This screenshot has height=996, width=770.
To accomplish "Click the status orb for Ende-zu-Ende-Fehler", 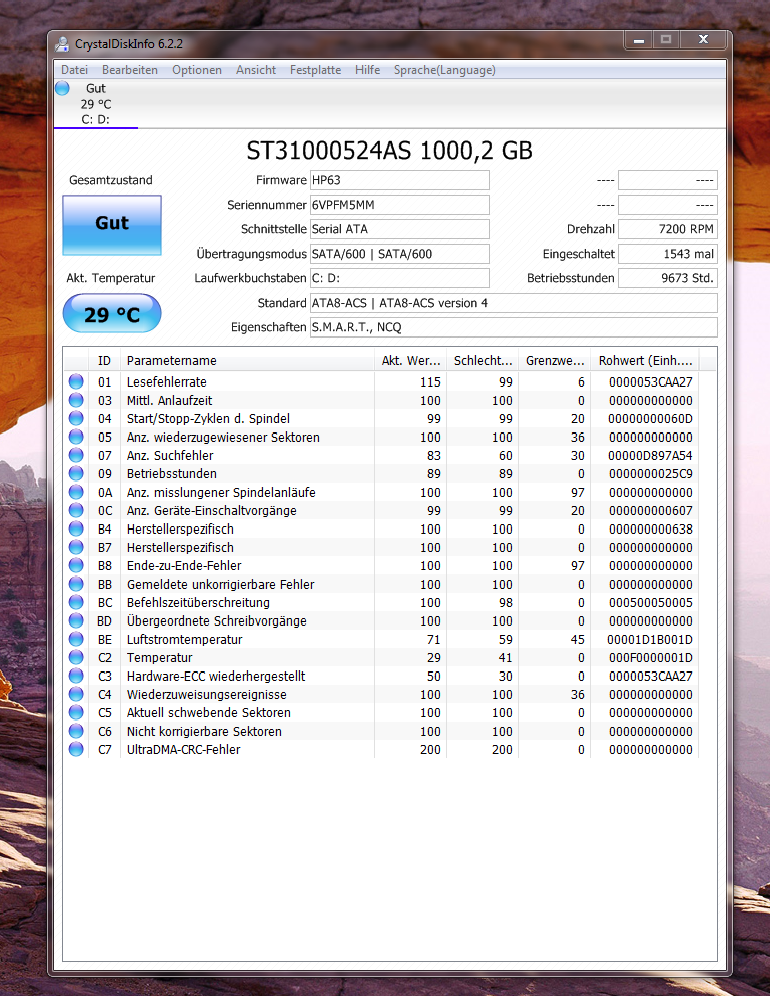I will (x=76, y=565).
